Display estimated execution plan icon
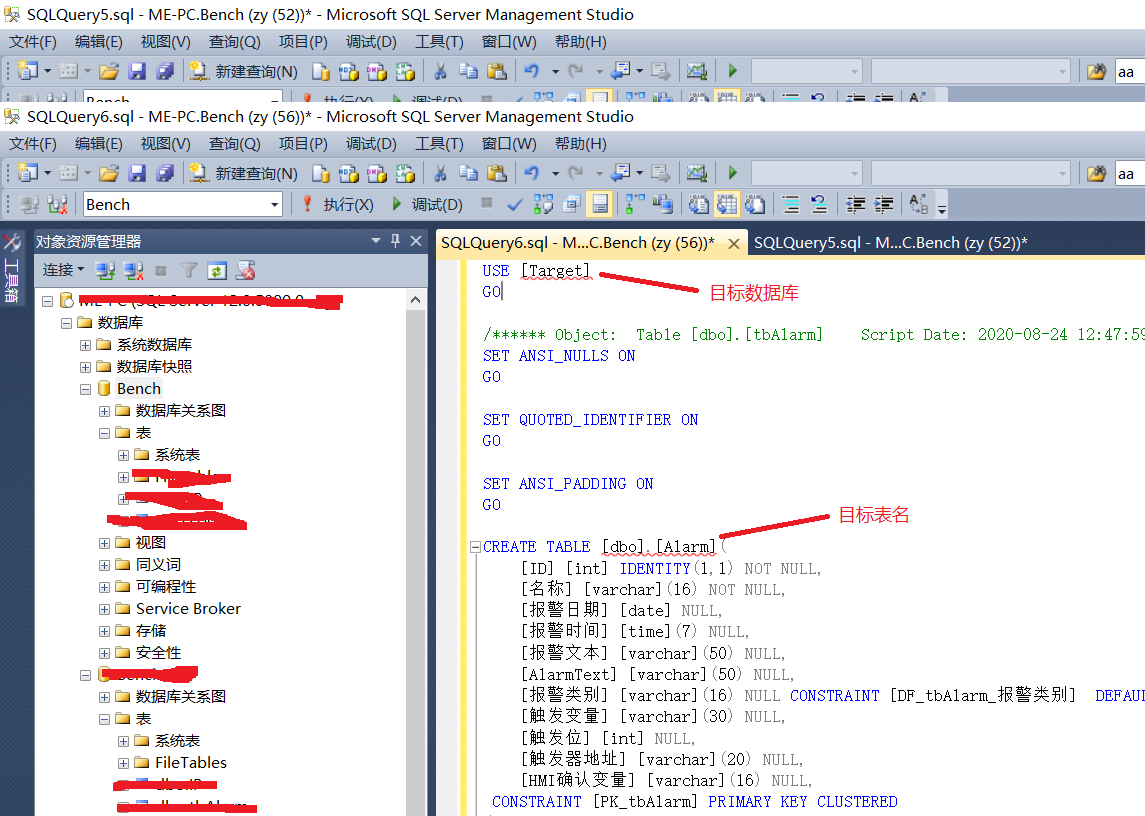This screenshot has height=816, width=1145. (x=543, y=205)
